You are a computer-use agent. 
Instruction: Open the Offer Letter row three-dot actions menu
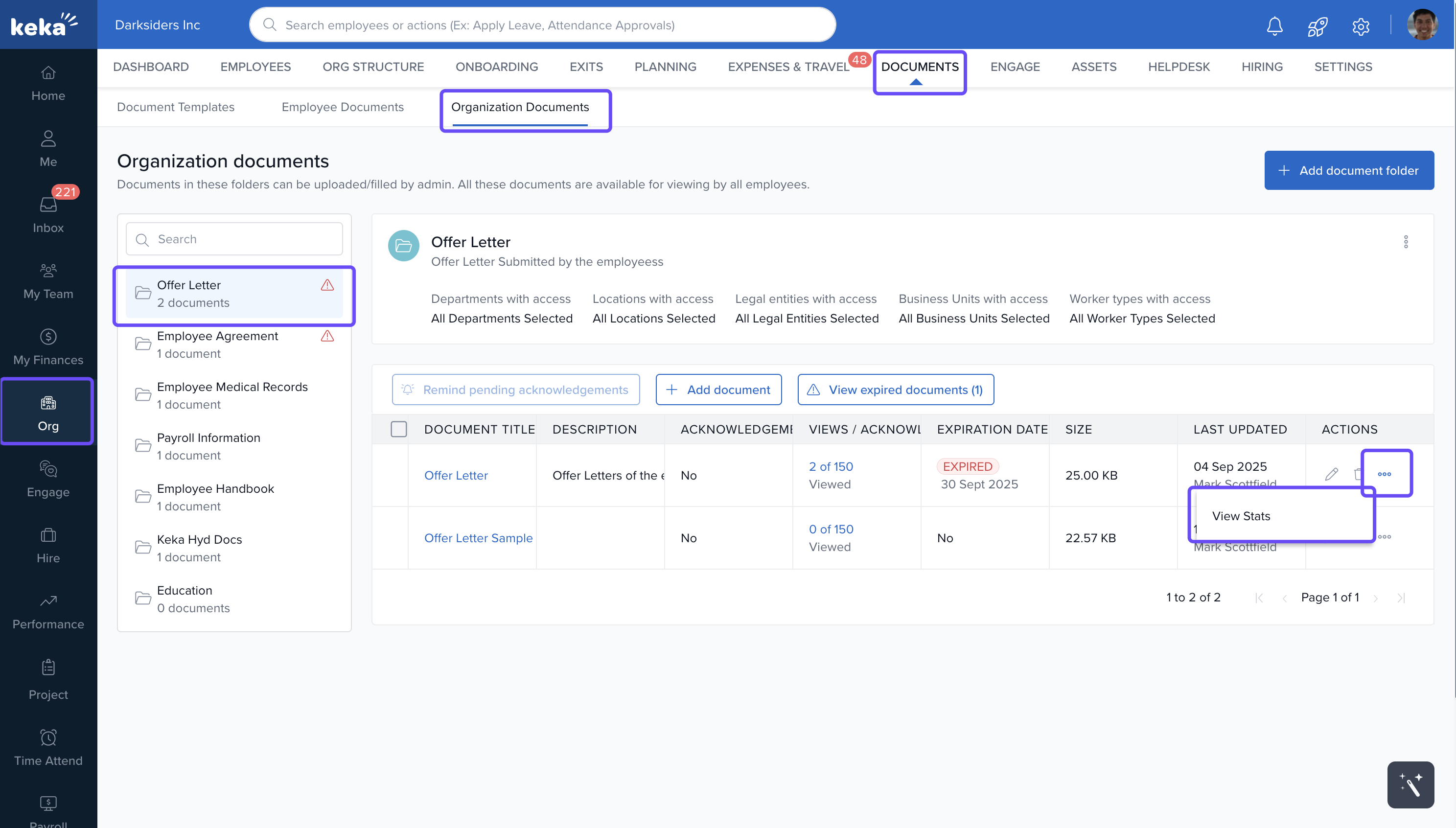1385,474
